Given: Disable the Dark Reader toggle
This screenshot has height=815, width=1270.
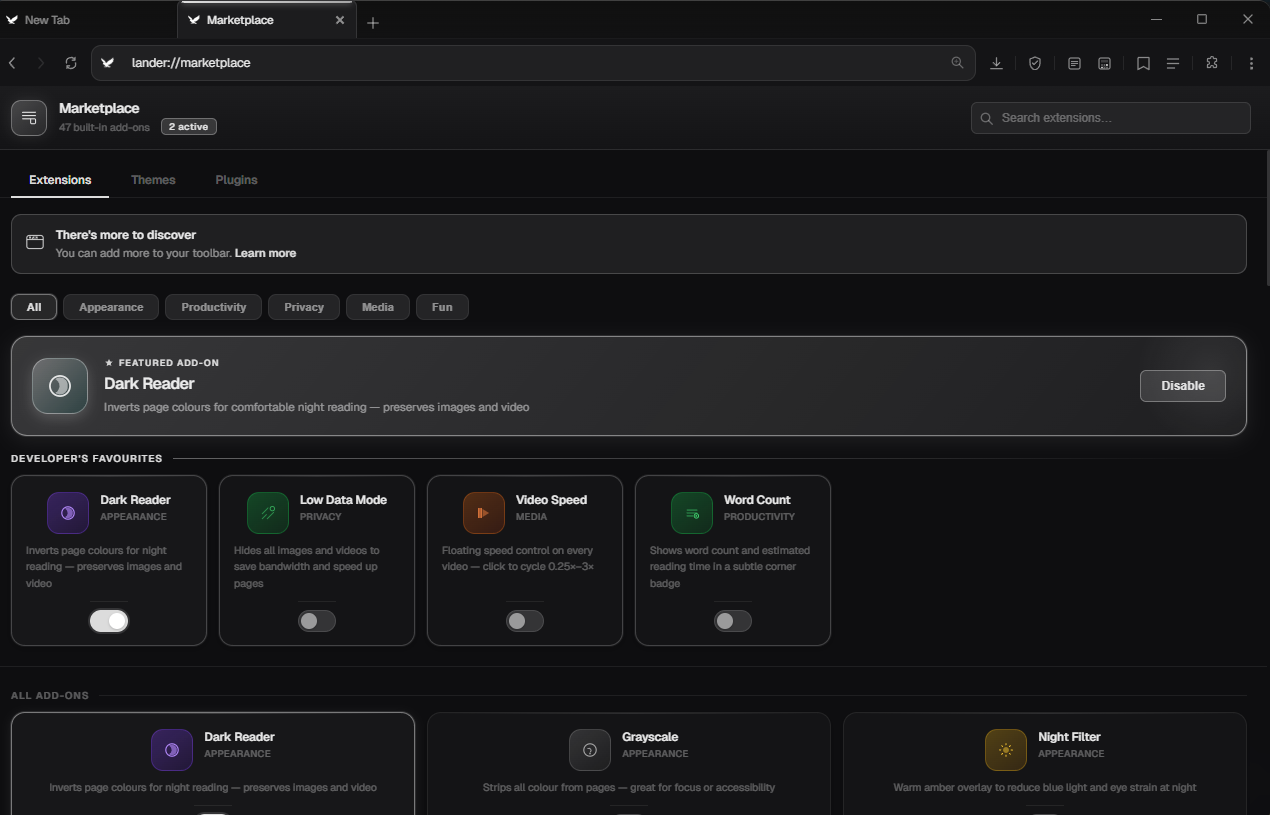Looking at the screenshot, I should [109, 620].
